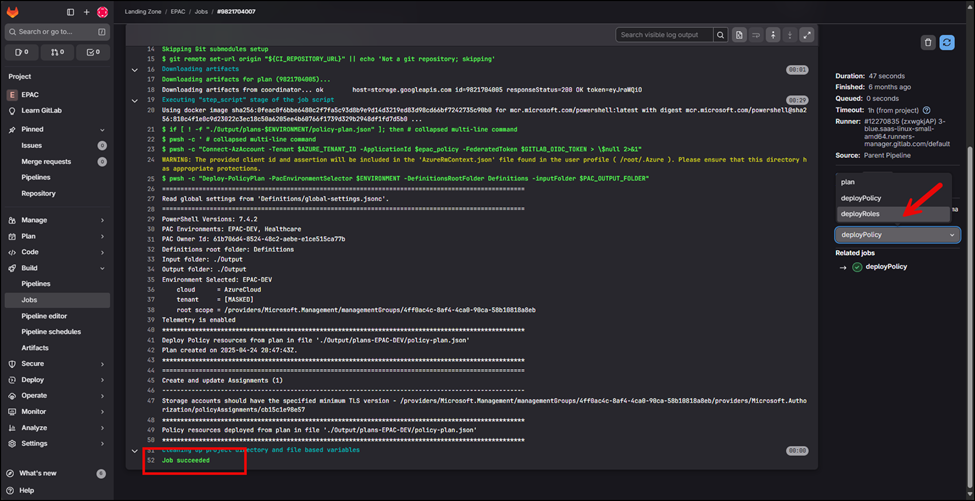Toggle the sidebar collapse icon
The image size is (975, 501).
pyautogui.click(x=70, y=12)
